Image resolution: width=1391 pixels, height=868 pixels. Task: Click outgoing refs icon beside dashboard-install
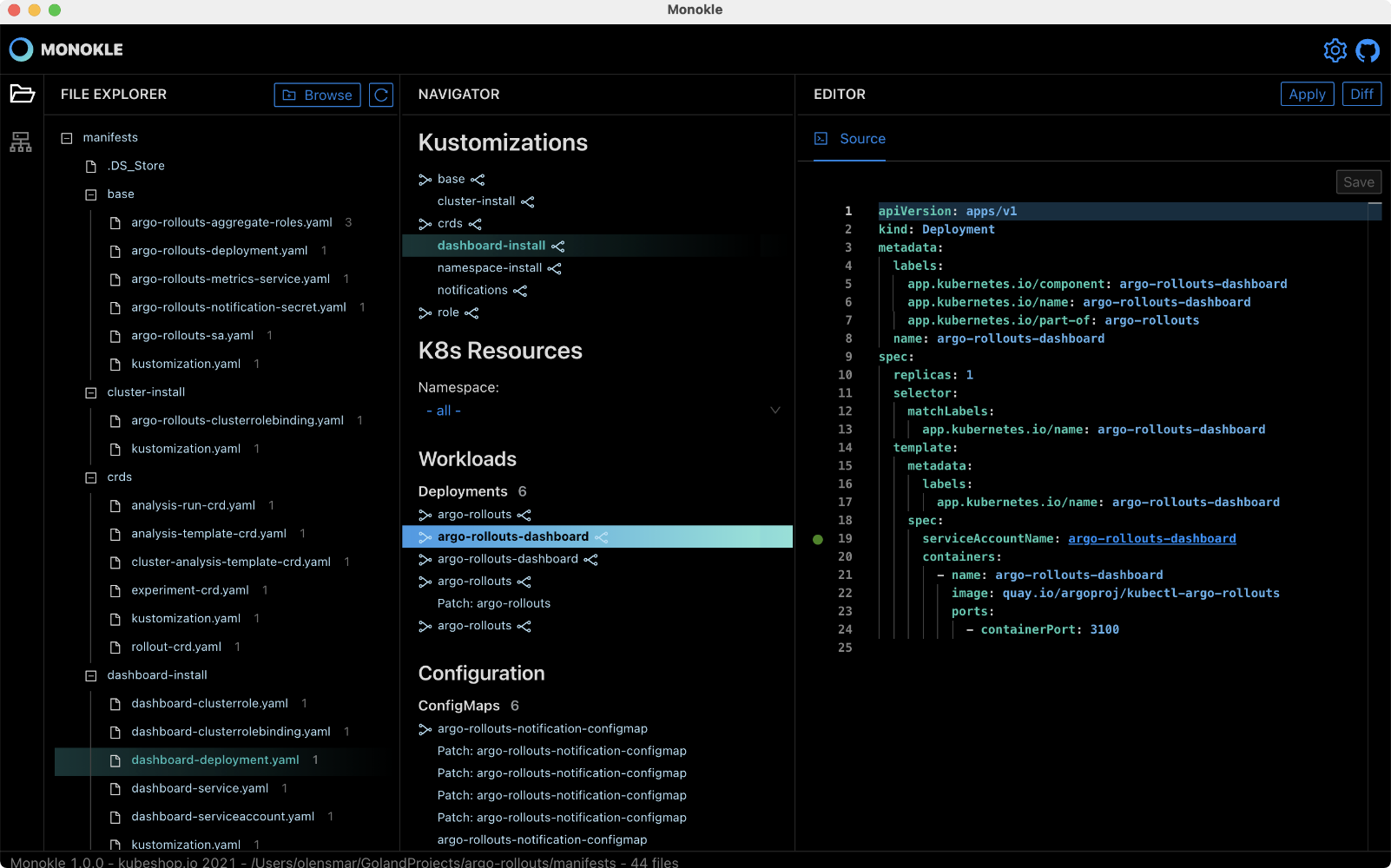click(557, 247)
